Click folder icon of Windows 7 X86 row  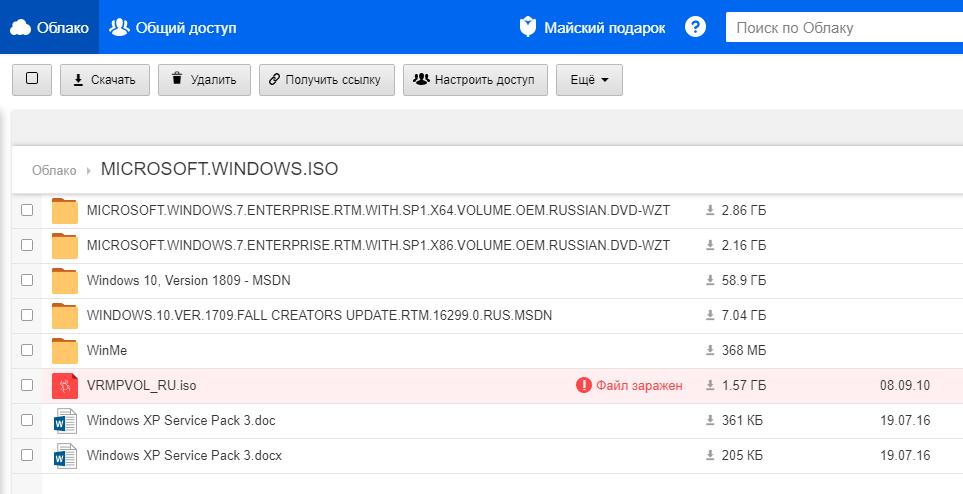pos(64,246)
